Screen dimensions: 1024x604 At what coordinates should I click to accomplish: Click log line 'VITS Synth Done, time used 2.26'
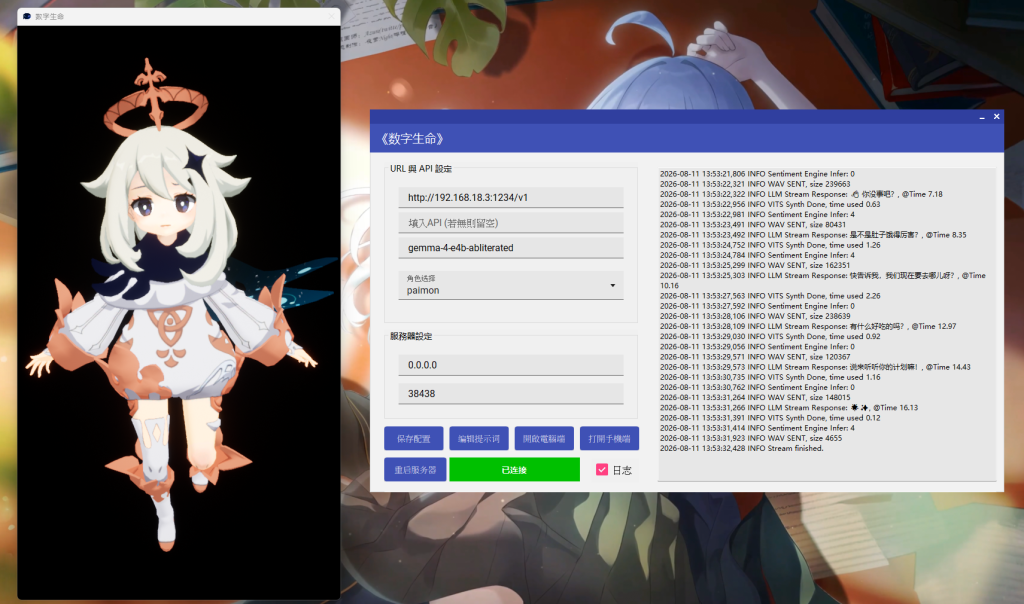coord(770,296)
